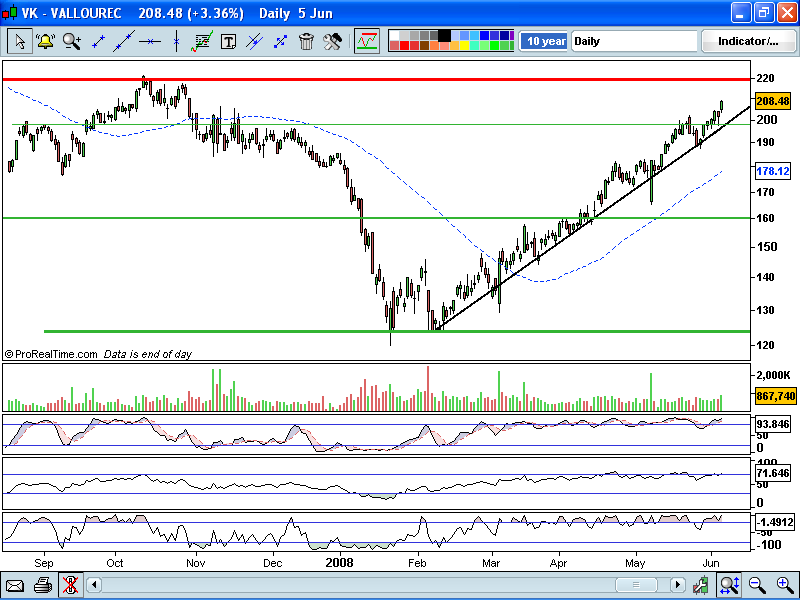Click the "Daily 5 Jun" title text

[296, 13]
